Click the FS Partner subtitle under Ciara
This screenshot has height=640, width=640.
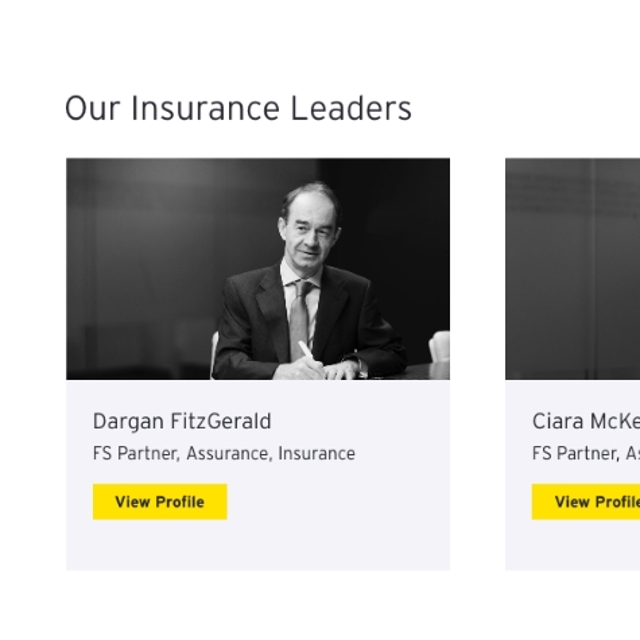pos(585,453)
